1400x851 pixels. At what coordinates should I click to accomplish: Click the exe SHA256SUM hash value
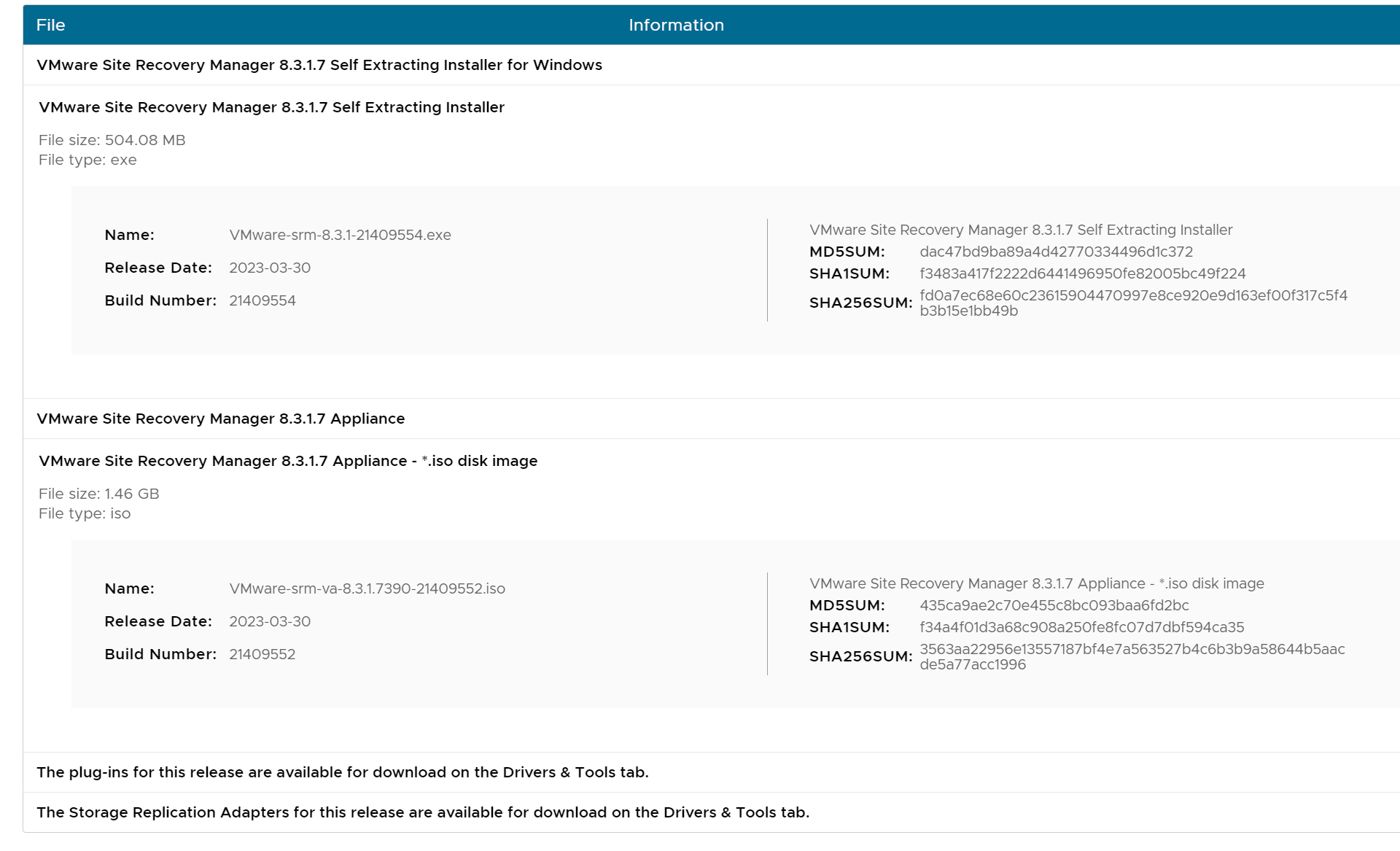1132,303
